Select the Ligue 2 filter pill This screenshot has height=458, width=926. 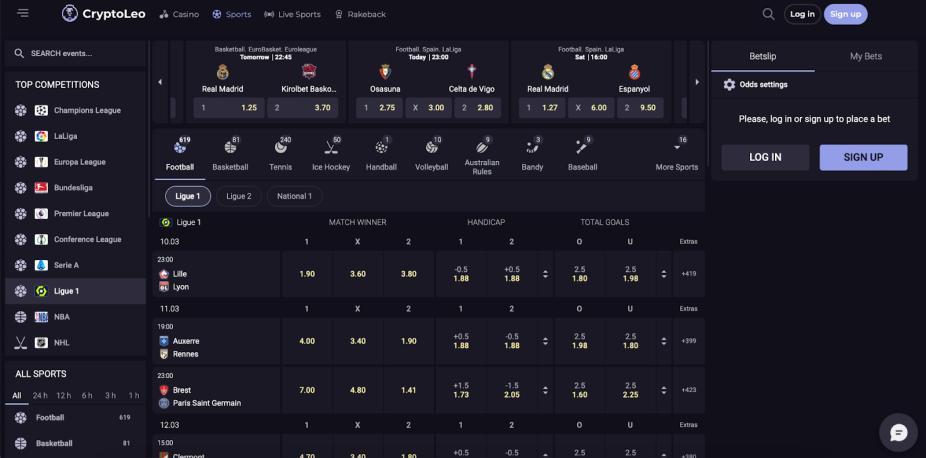point(239,196)
